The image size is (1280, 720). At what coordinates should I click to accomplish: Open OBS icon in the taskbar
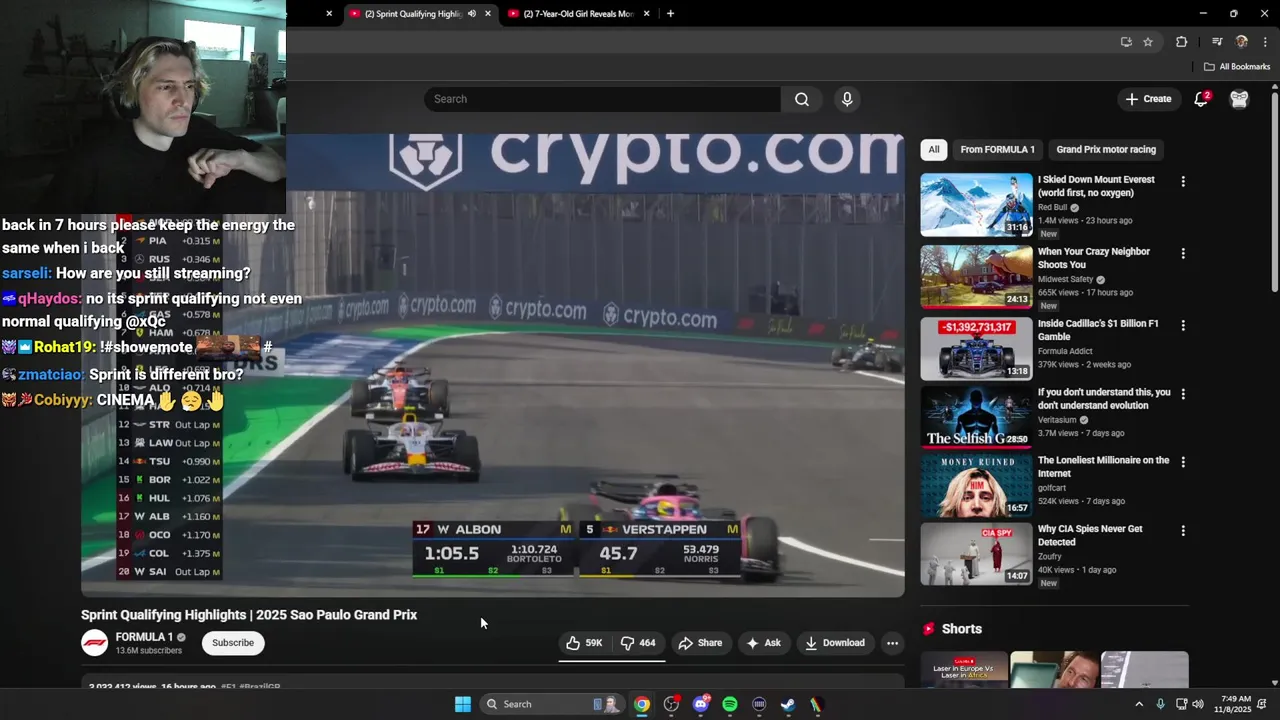(671, 704)
